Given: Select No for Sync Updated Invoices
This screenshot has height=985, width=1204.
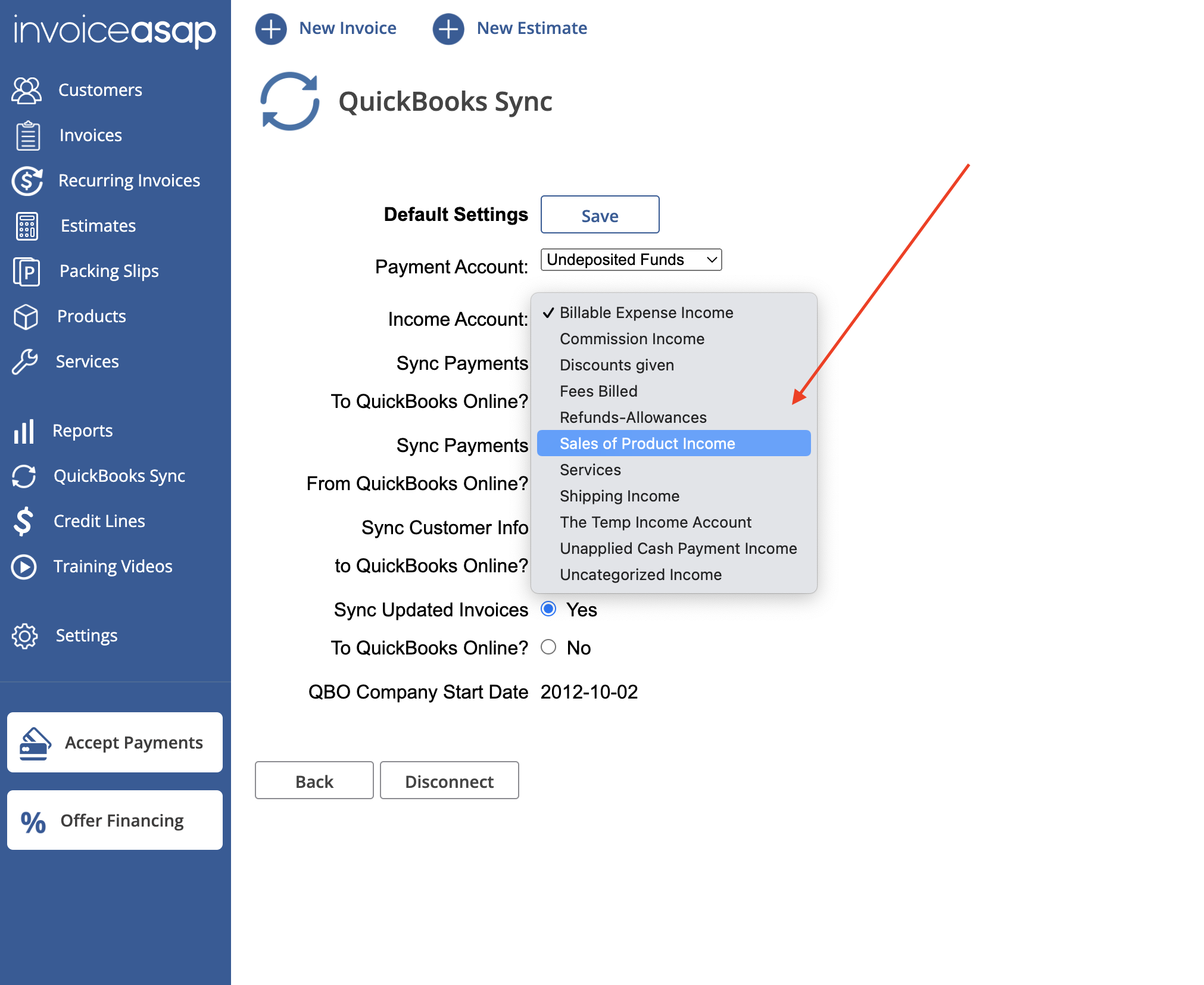Looking at the screenshot, I should click(x=548, y=647).
